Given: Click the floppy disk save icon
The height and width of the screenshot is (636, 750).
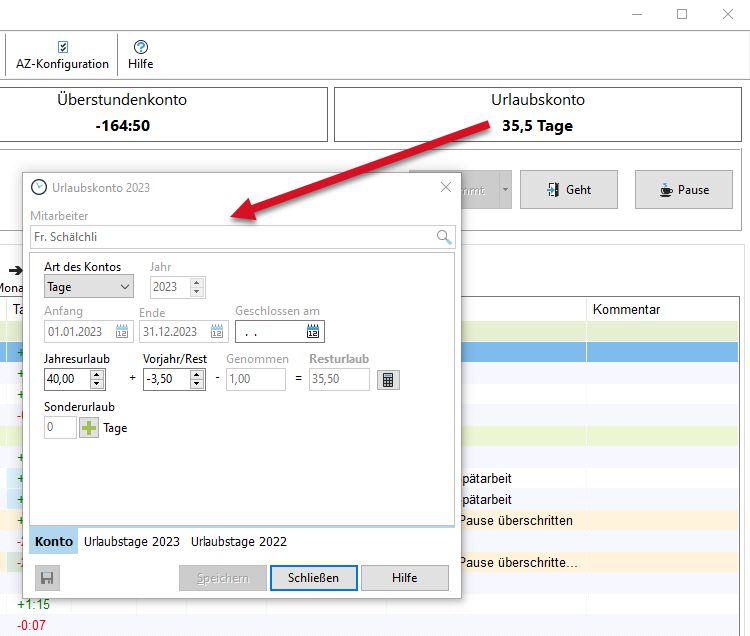Looking at the screenshot, I should (46, 578).
